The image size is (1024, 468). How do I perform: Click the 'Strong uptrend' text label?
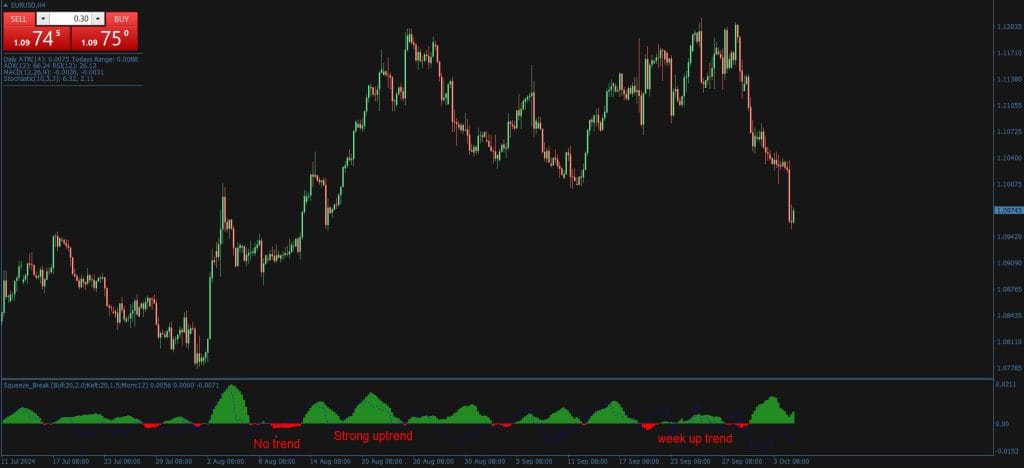click(372, 436)
